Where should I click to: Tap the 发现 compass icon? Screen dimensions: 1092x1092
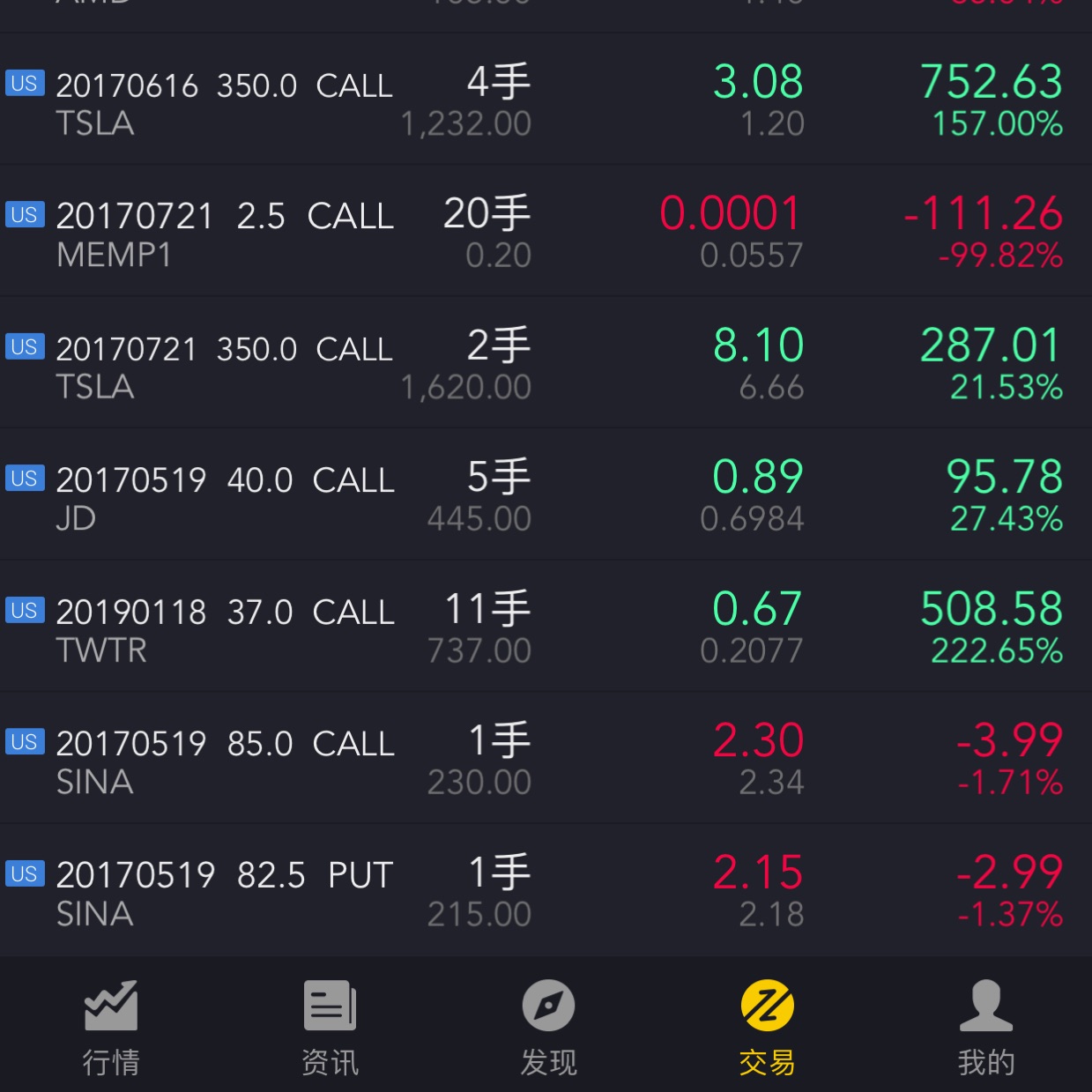[x=548, y=1006]
